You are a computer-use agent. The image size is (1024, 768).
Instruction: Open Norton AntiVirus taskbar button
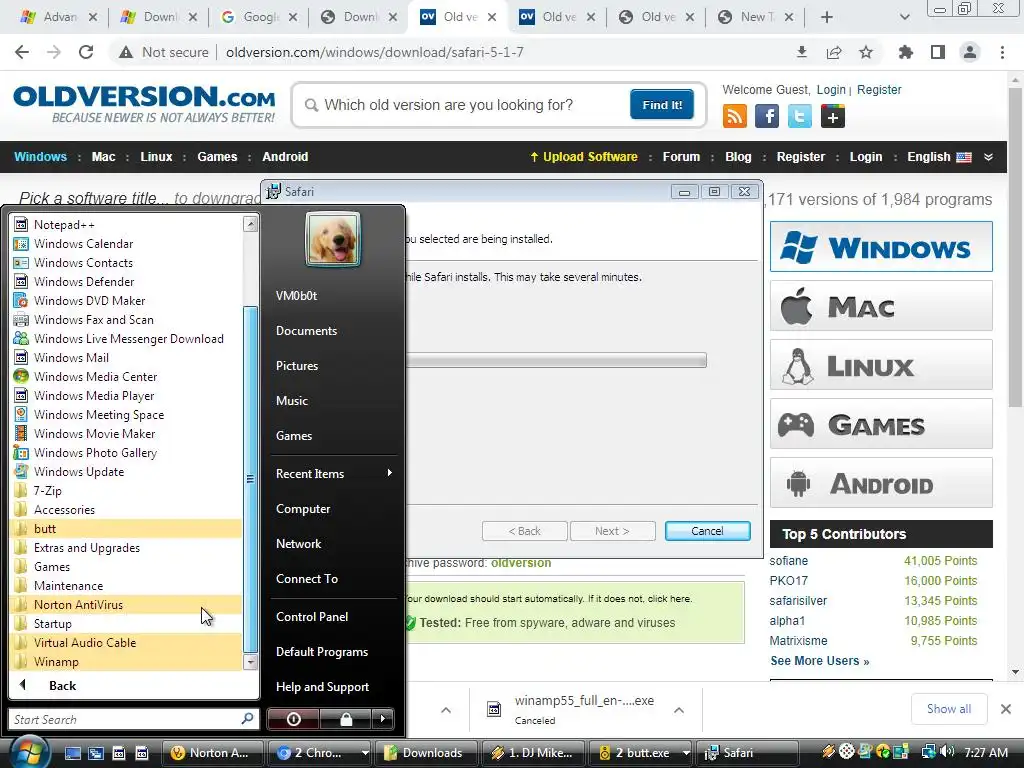[x=212, y=752]
